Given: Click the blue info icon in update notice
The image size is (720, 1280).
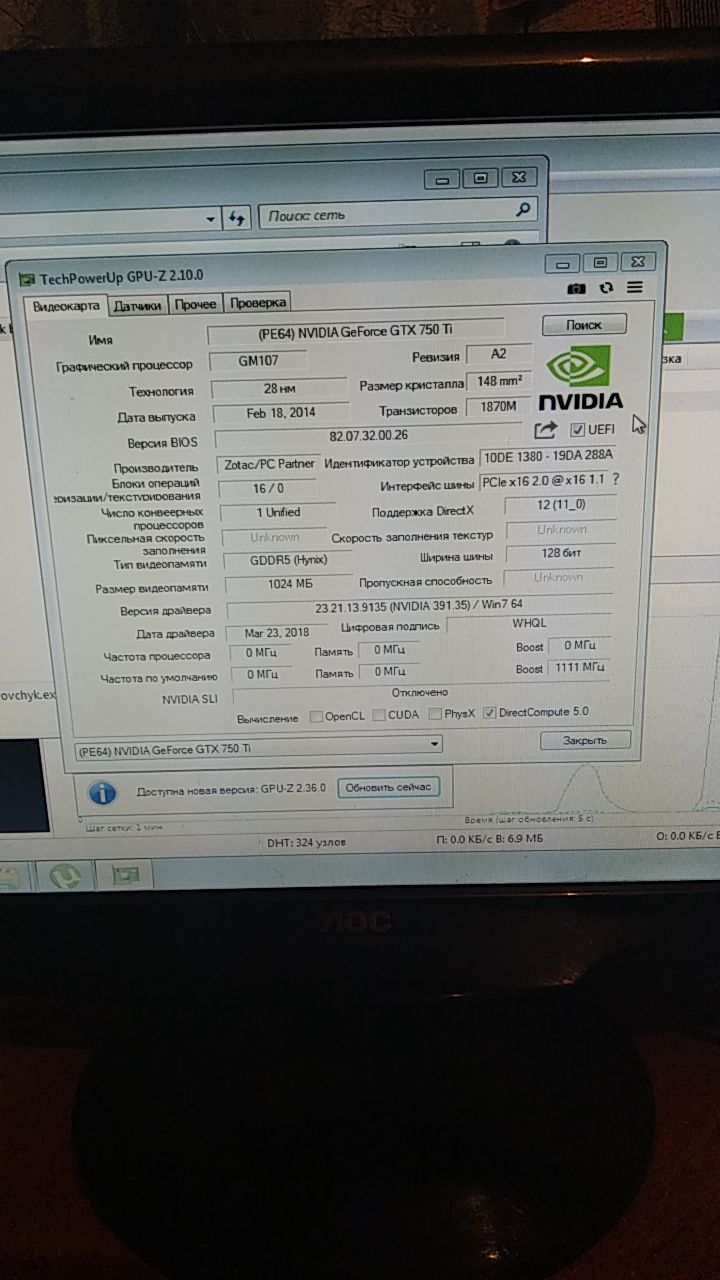Looking at the screenshot, I should click(x=101, y=793).
